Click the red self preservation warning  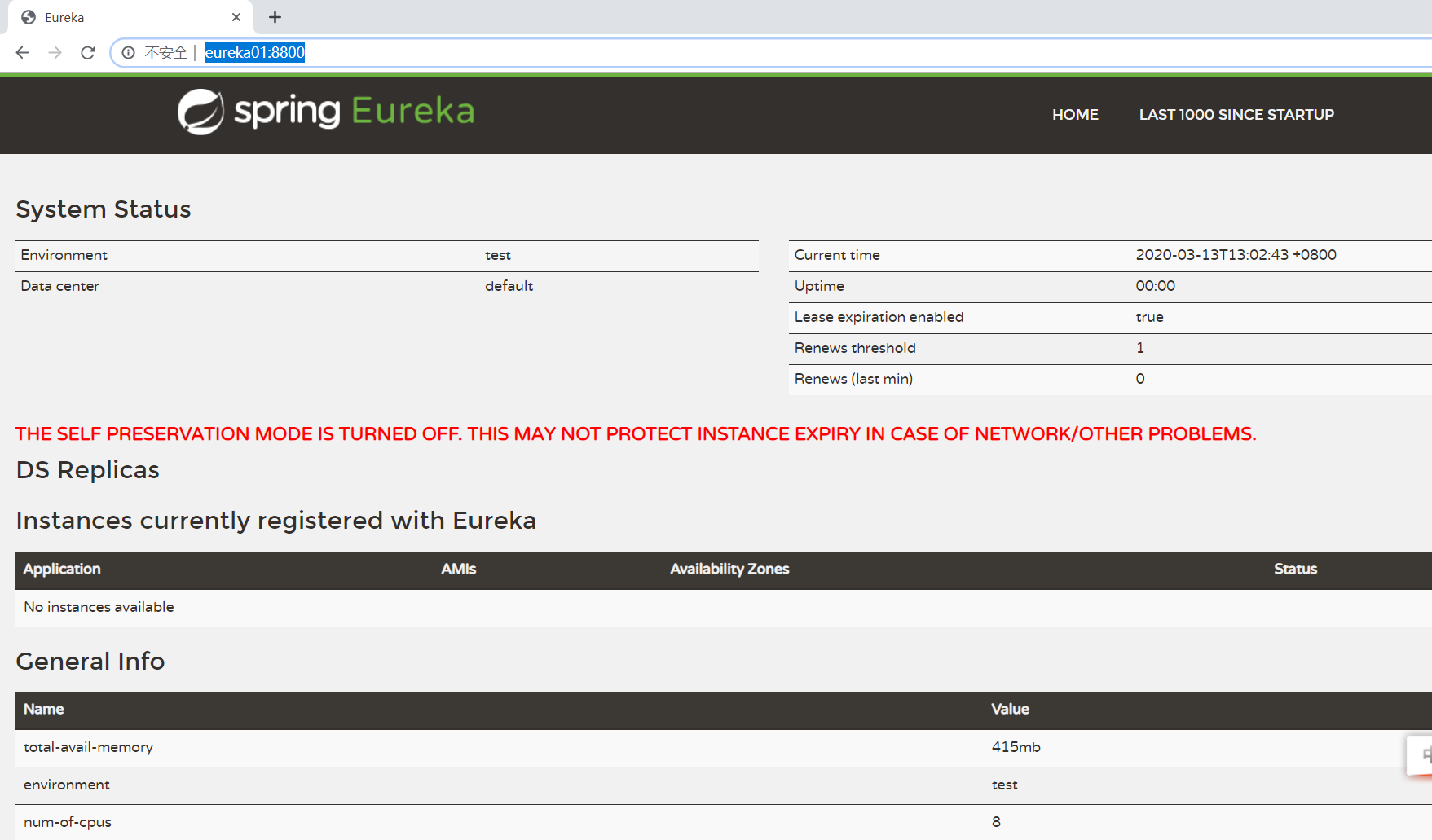[636, 434]
